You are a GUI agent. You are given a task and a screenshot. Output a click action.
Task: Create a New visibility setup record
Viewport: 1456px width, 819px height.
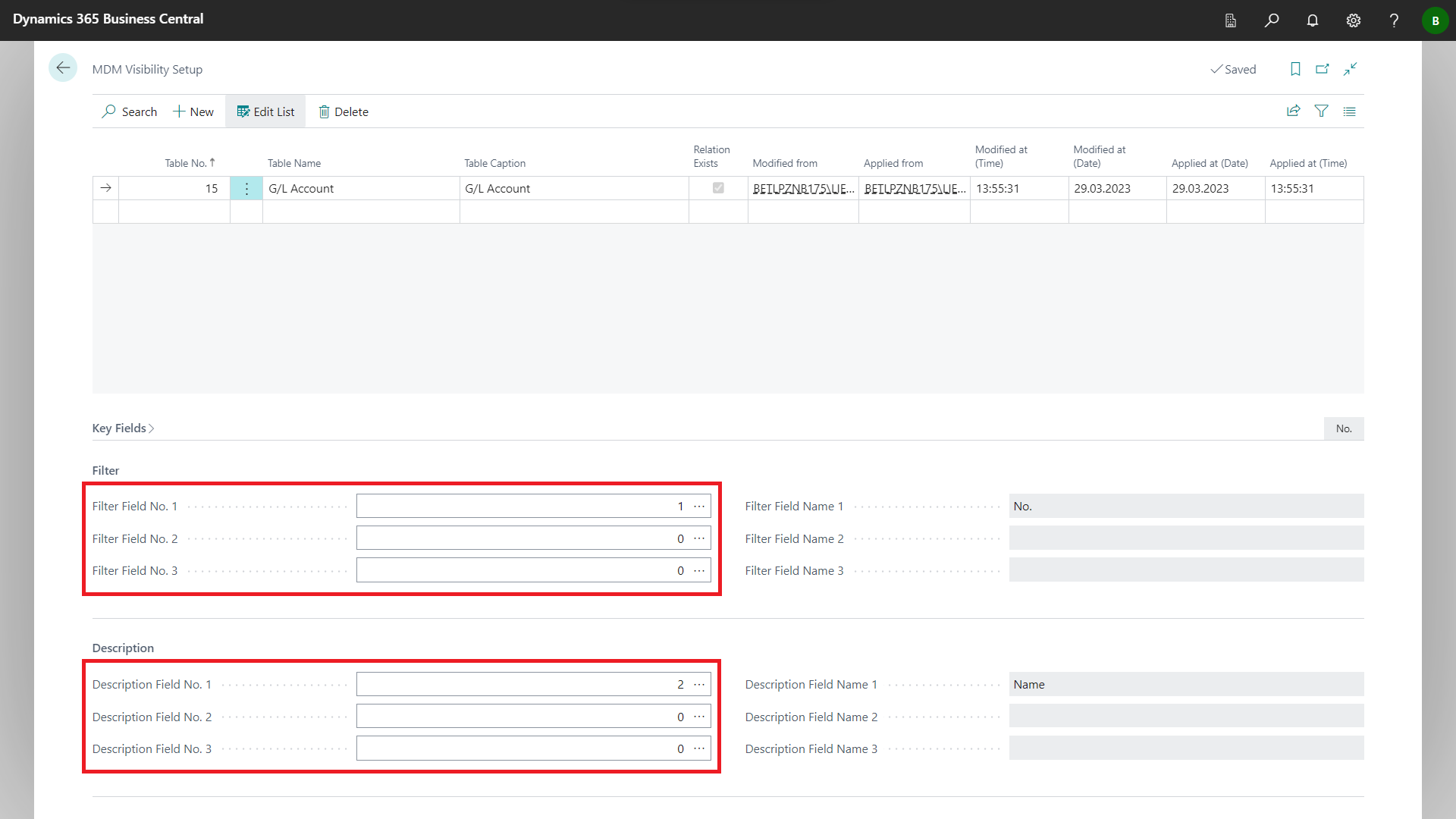(x=193, y=111)
